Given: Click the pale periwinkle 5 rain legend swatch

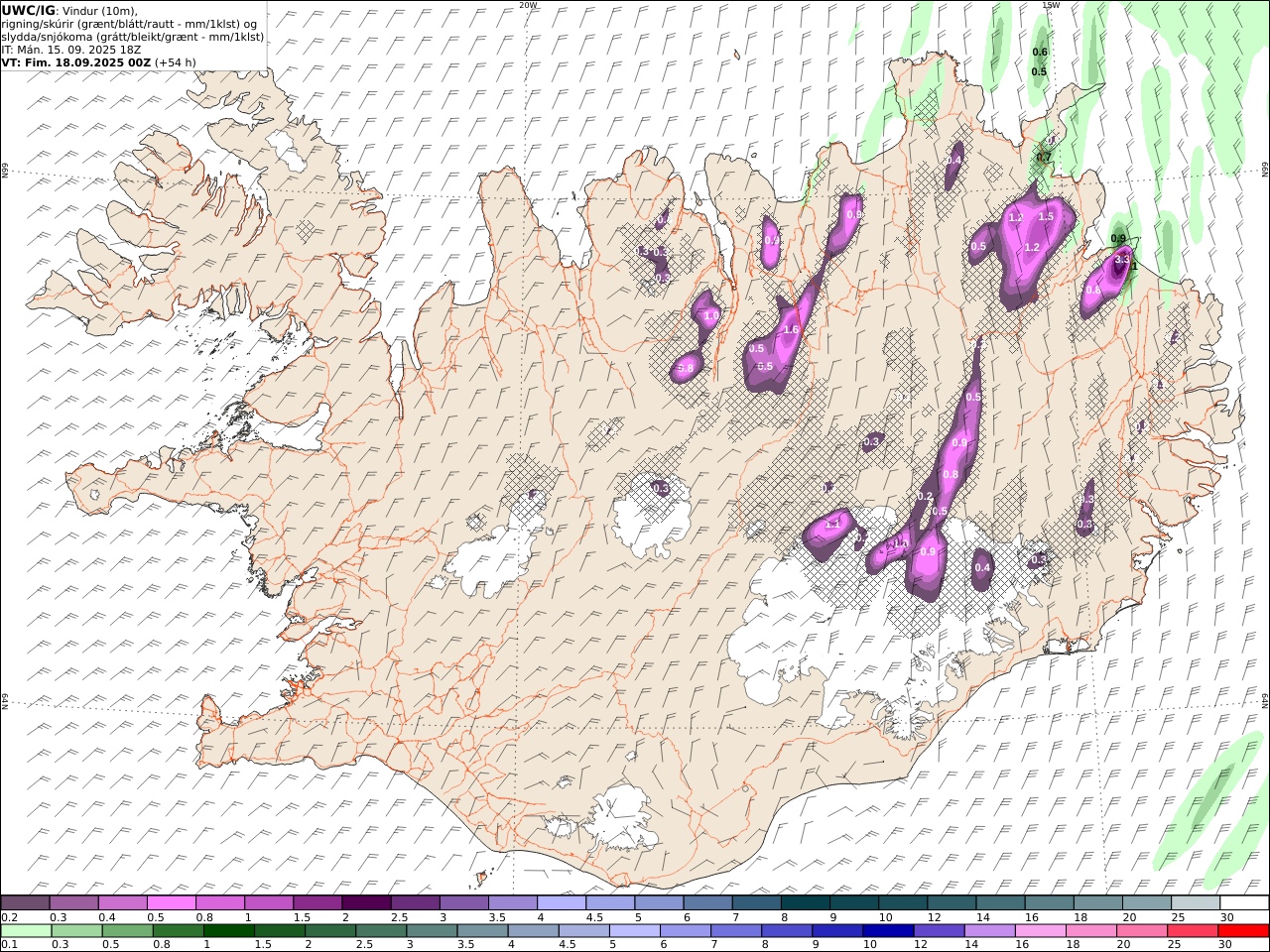Looking at the screenshot, I should (634, 930).
